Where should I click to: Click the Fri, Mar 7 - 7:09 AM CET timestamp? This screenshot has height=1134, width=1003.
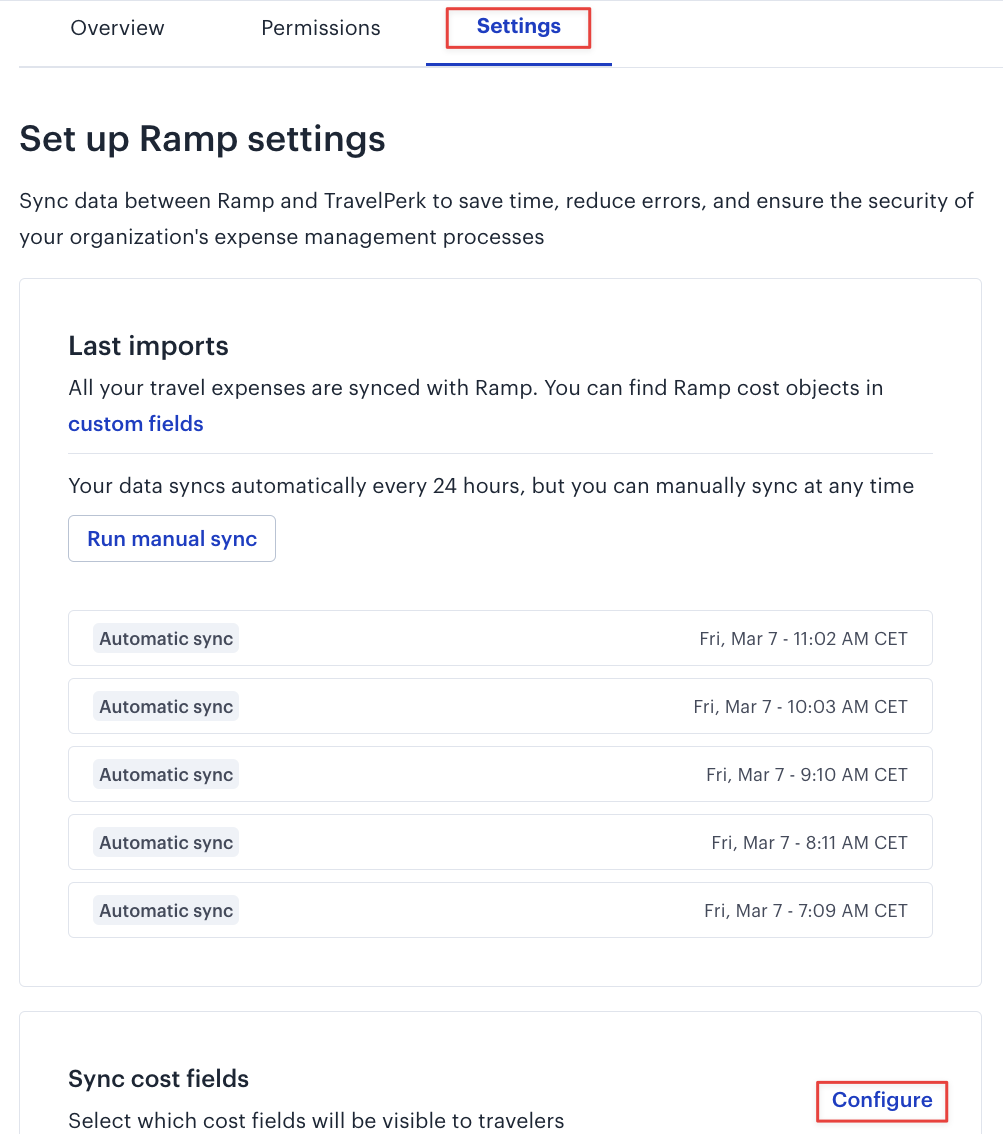tap(806, 911)
